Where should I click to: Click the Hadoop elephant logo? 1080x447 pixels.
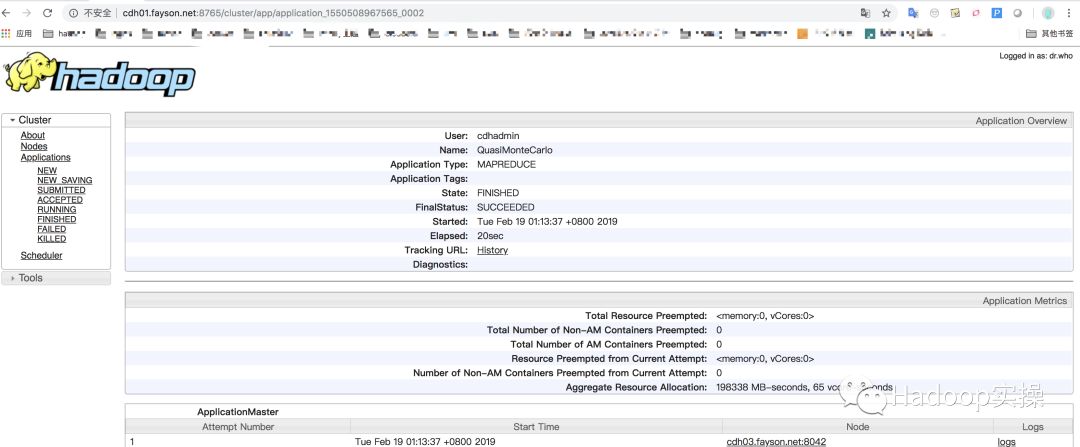pos(98,77)
